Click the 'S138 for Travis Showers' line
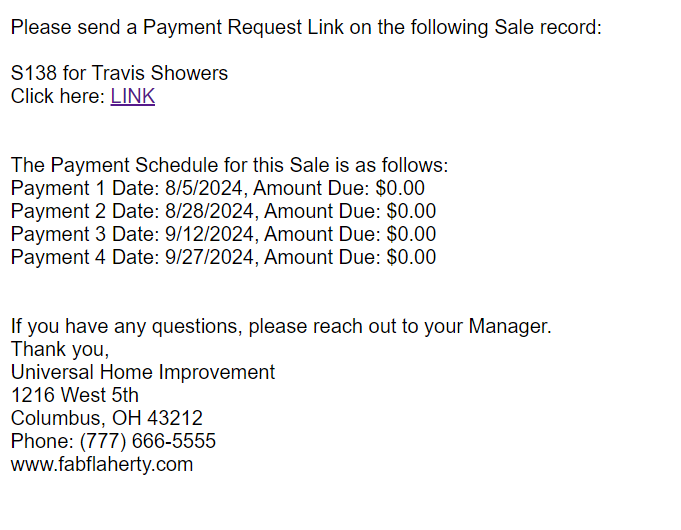 119,73
